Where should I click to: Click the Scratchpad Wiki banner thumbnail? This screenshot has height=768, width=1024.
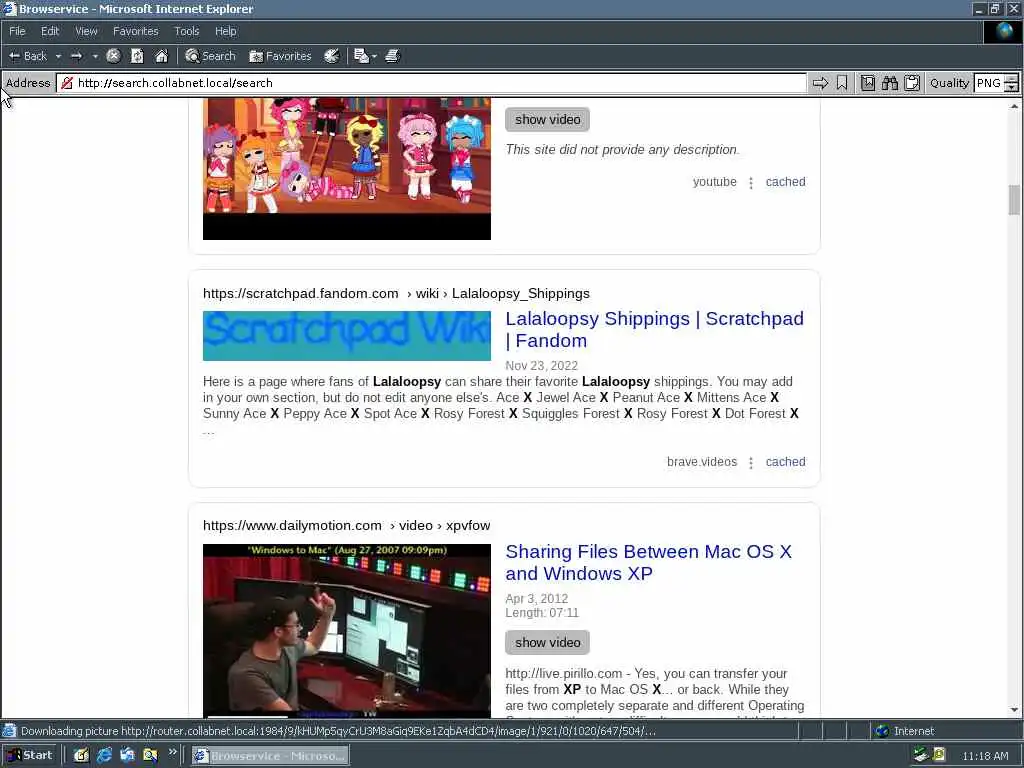[x=347, y=336]
